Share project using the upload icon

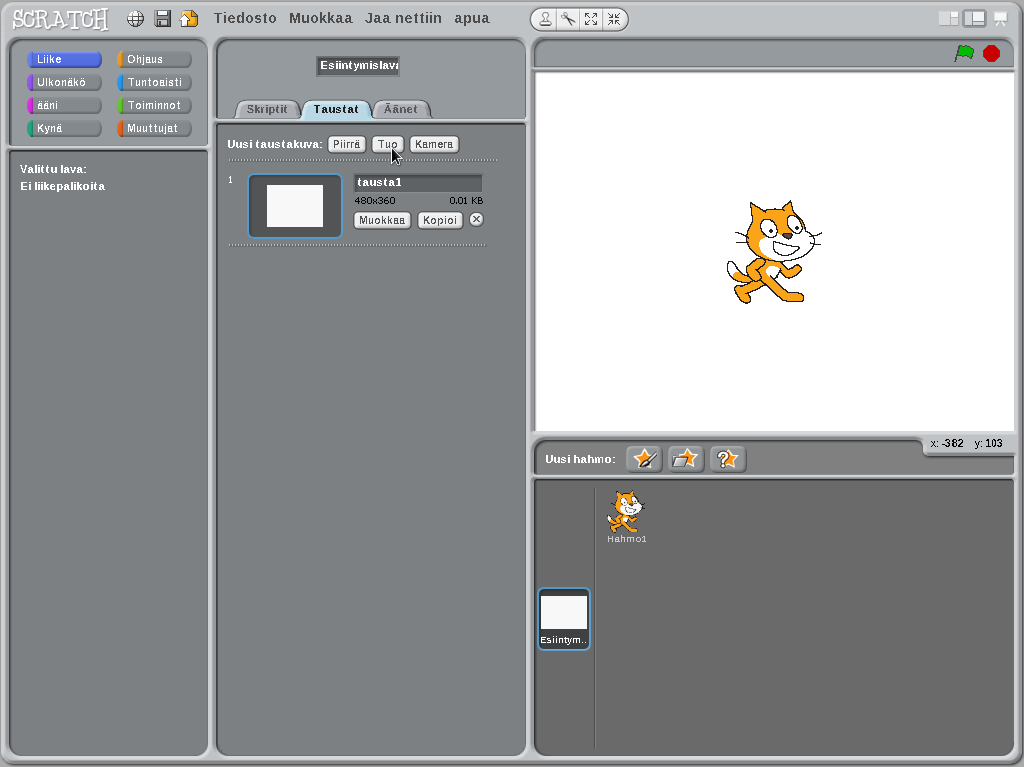(x=189, y=19)
